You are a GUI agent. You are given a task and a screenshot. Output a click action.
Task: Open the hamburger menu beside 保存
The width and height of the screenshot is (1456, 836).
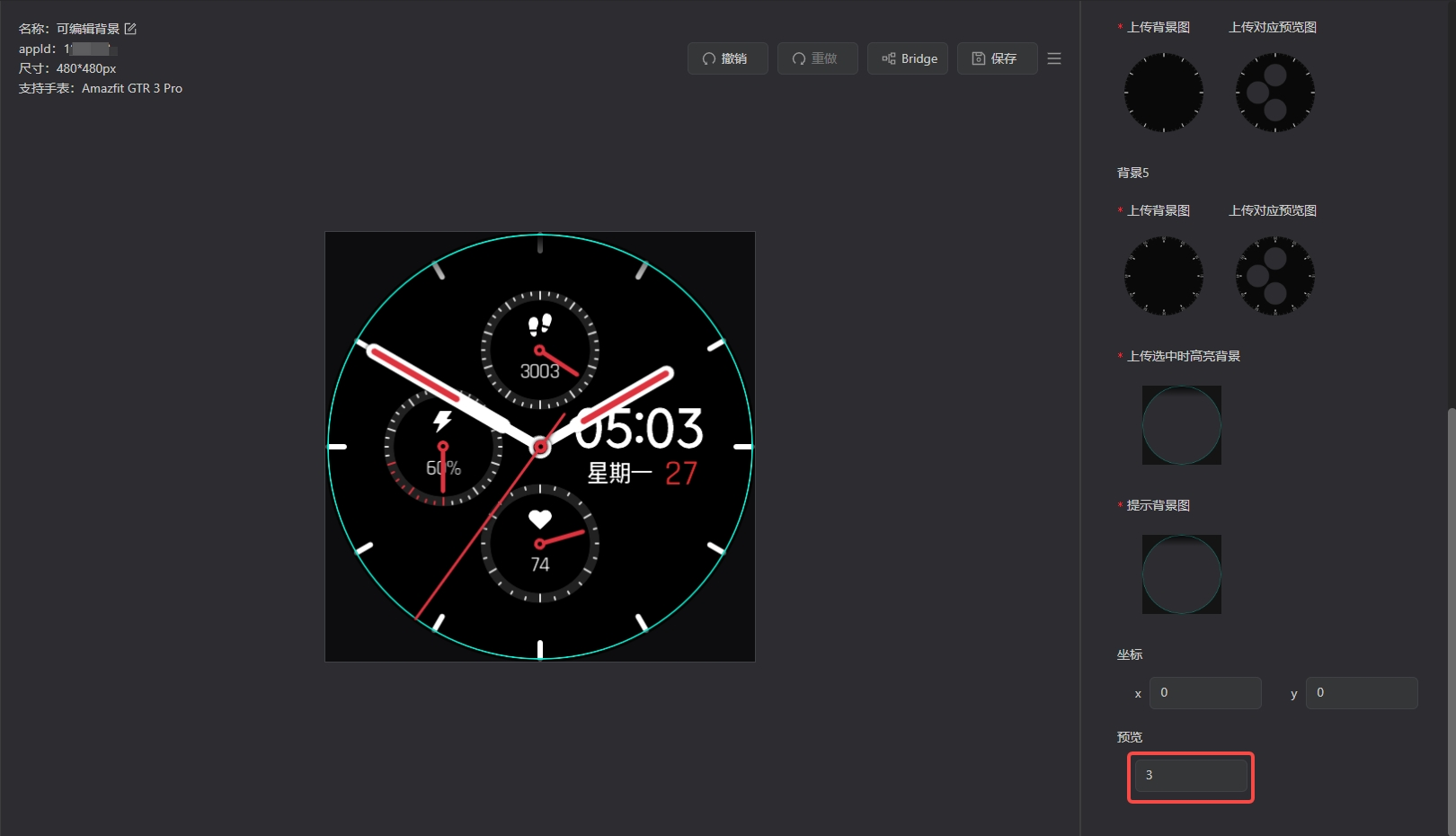1053,58
